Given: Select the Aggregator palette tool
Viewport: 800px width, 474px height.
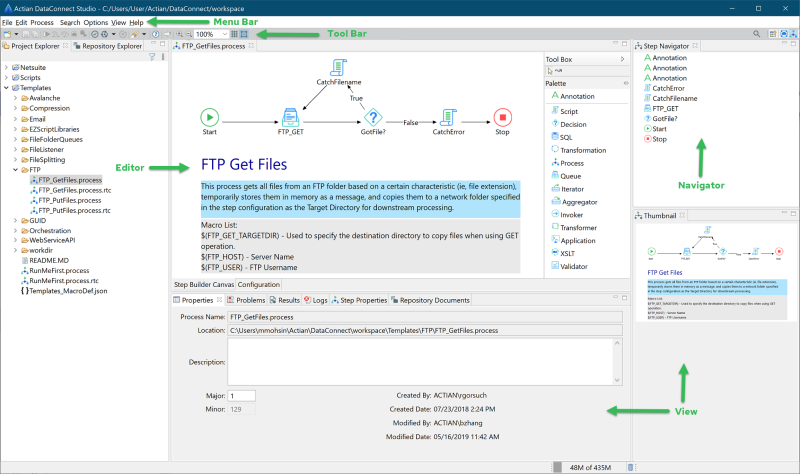Looking at the screenshot, I should [578, 201].
